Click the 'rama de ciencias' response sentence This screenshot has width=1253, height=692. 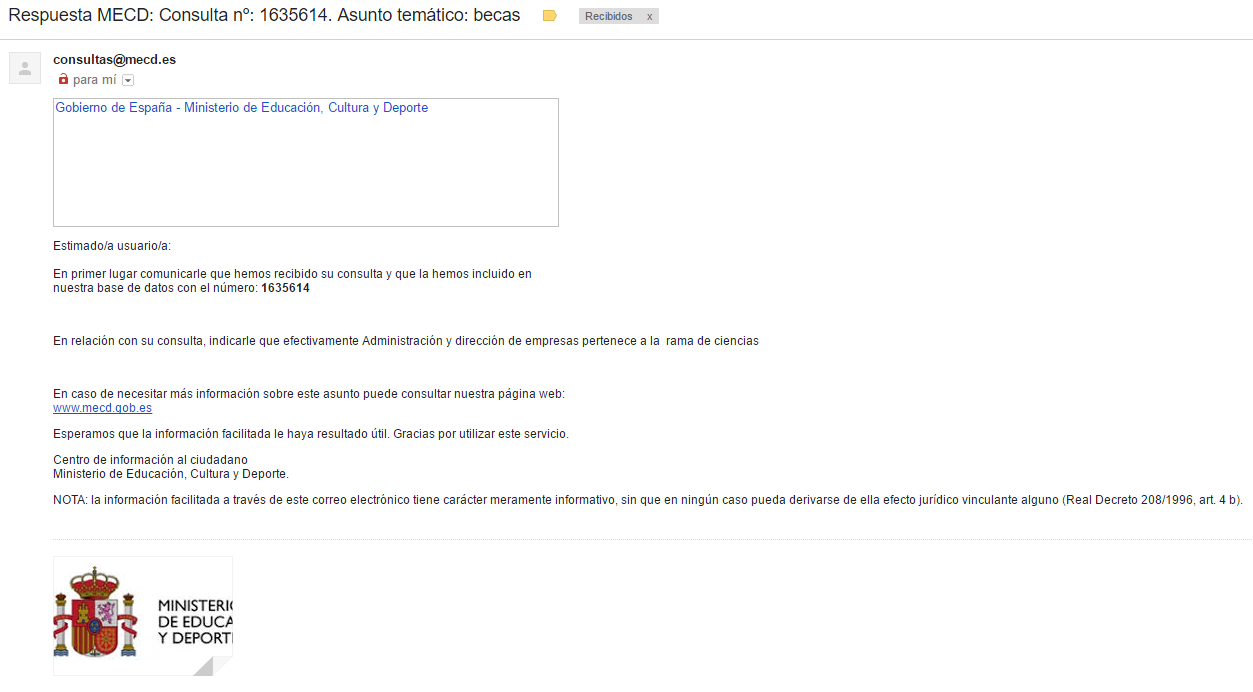point(406,341)
